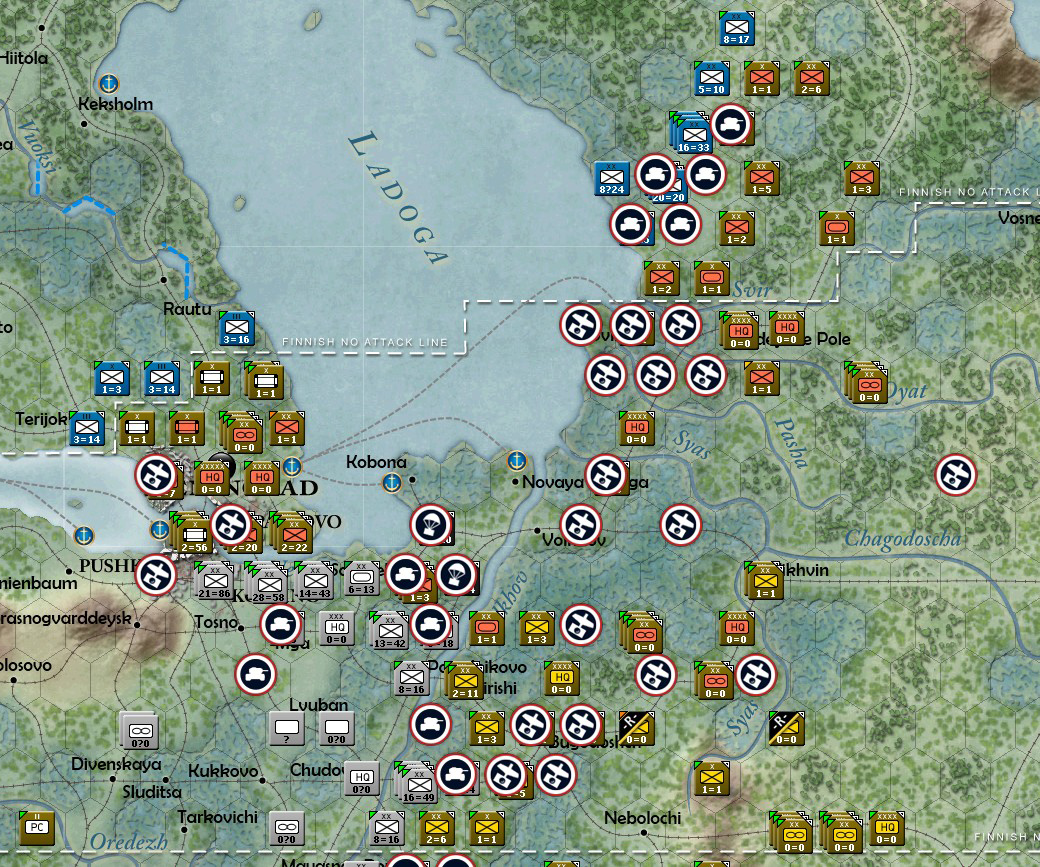The image size is (1040, 867).
Task: Click the anchor port icon above Novaya Ladoga
Action: tap(517, 460)
